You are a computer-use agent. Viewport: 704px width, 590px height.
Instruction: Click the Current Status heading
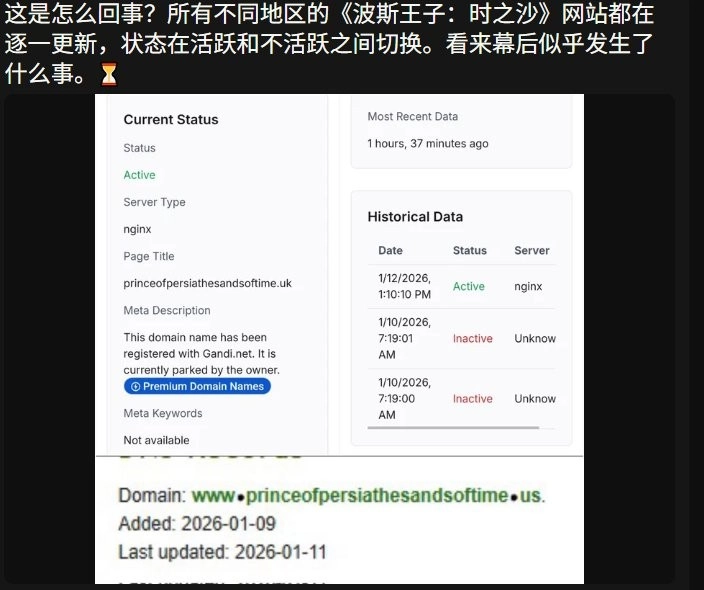[171, 120]
